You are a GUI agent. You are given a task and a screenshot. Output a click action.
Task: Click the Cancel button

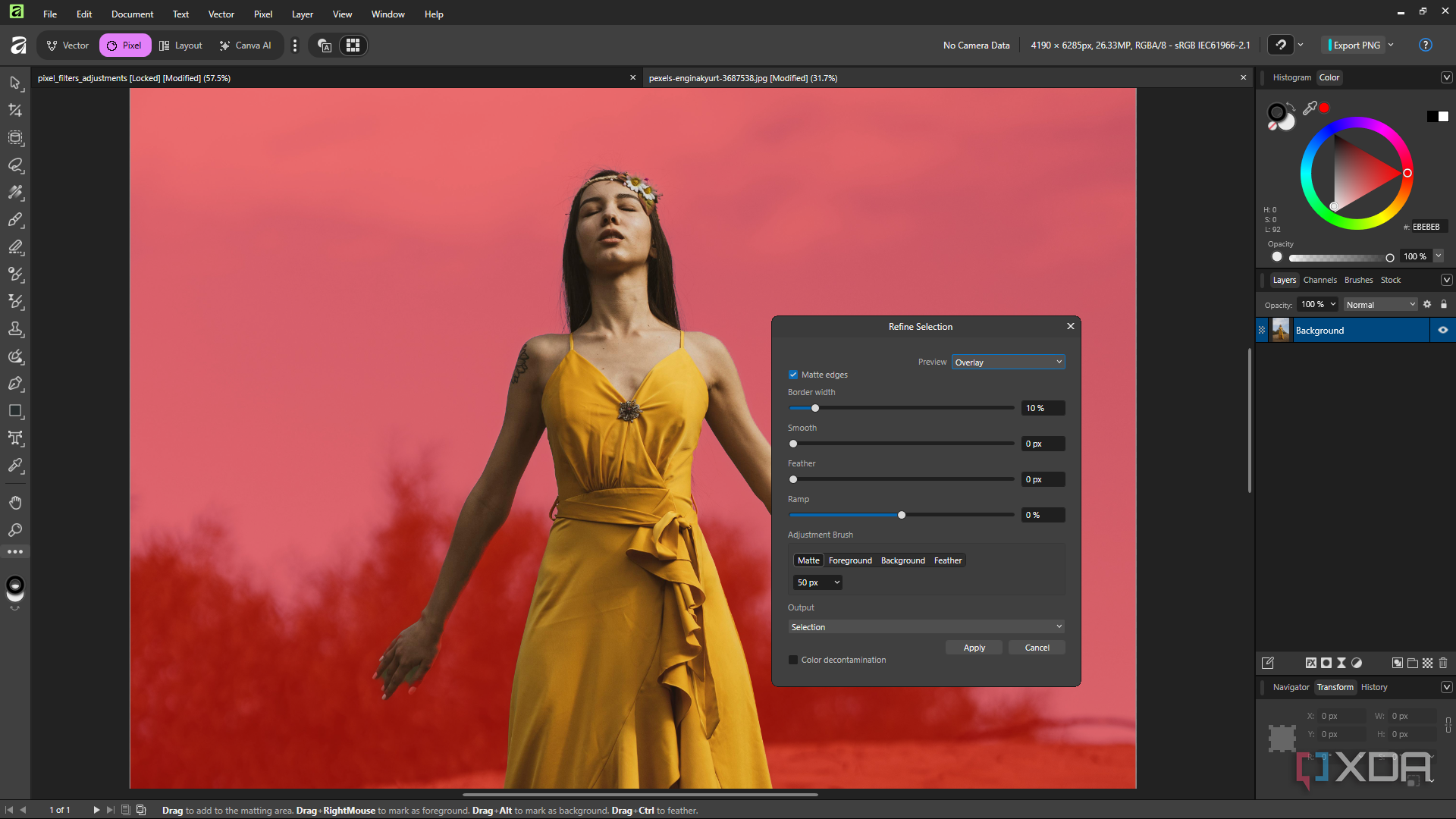pos(1037,648)
